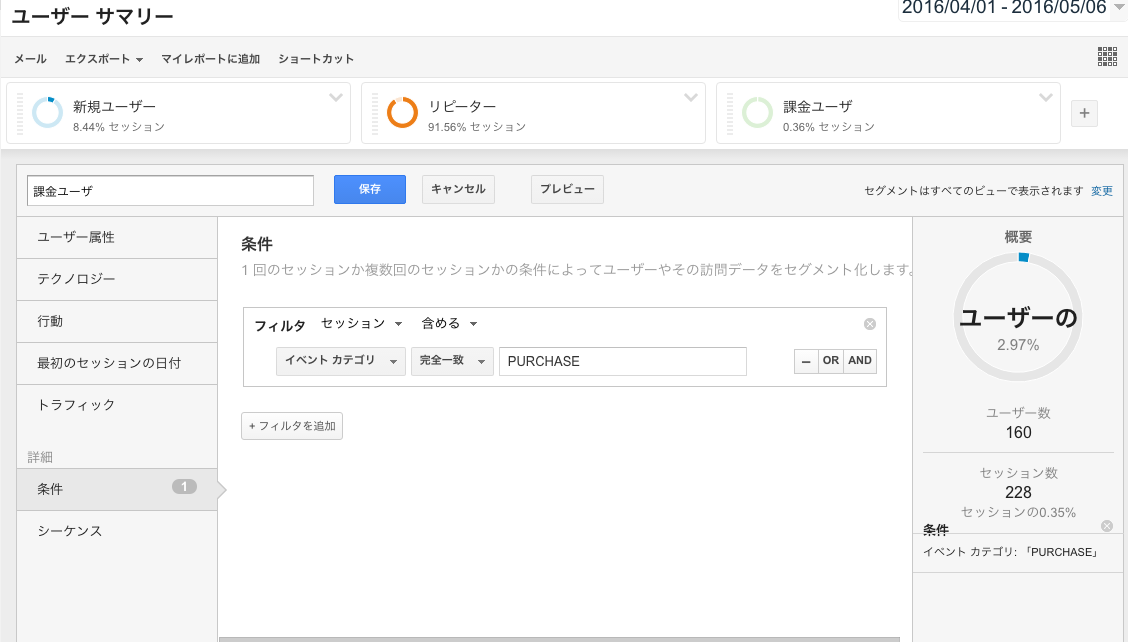Open the 完全一致 match type dropdown

pyautogui.click(x=452, y=361)
